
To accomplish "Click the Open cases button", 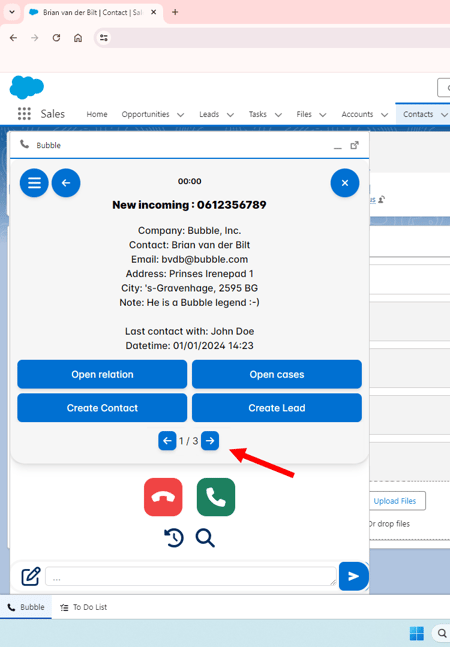I will coord(277,374).
